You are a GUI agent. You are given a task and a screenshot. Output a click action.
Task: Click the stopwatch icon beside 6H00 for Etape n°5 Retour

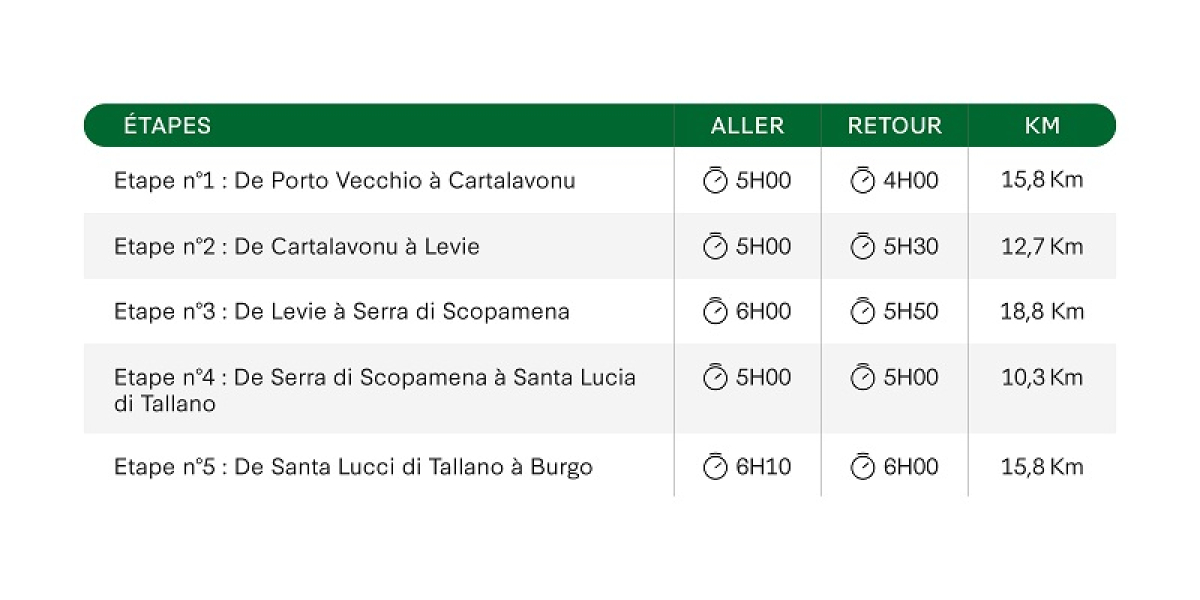coord(862,466)
